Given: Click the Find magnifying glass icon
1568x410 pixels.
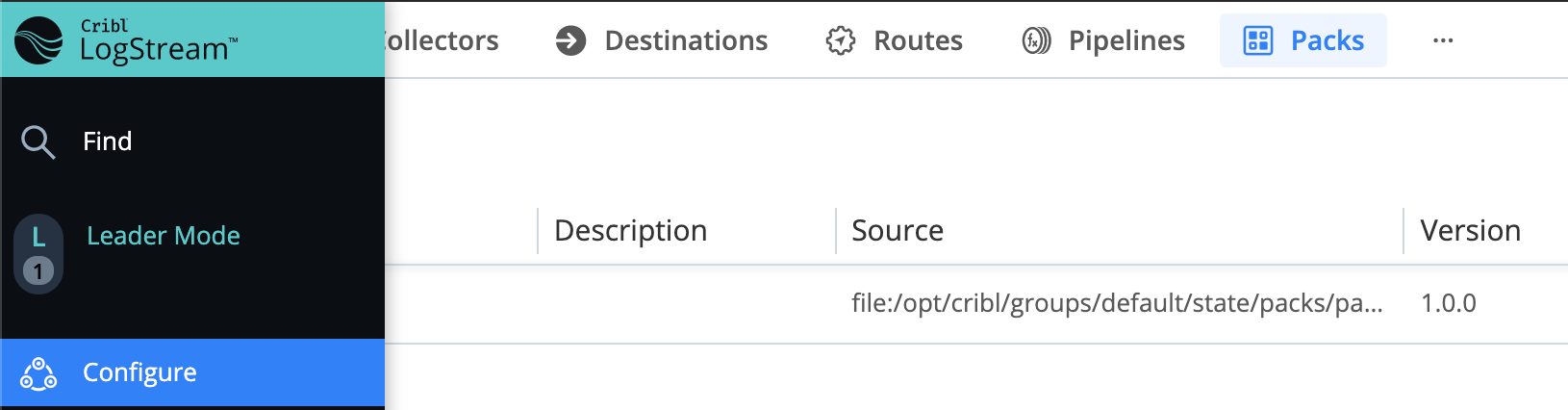Looking at the screenshot, I should (x=38, y=142).
